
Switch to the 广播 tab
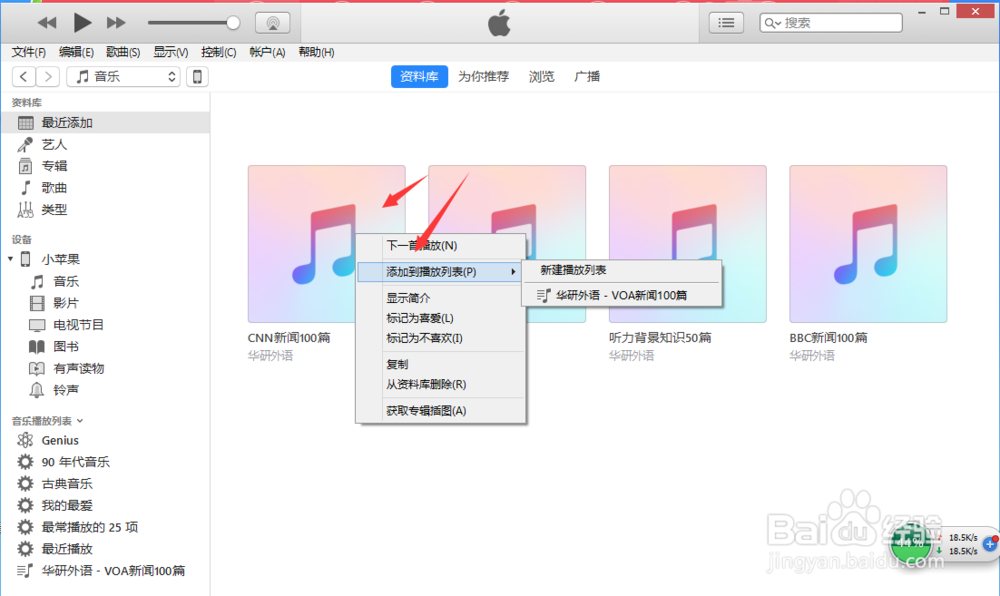pos(587,76)
